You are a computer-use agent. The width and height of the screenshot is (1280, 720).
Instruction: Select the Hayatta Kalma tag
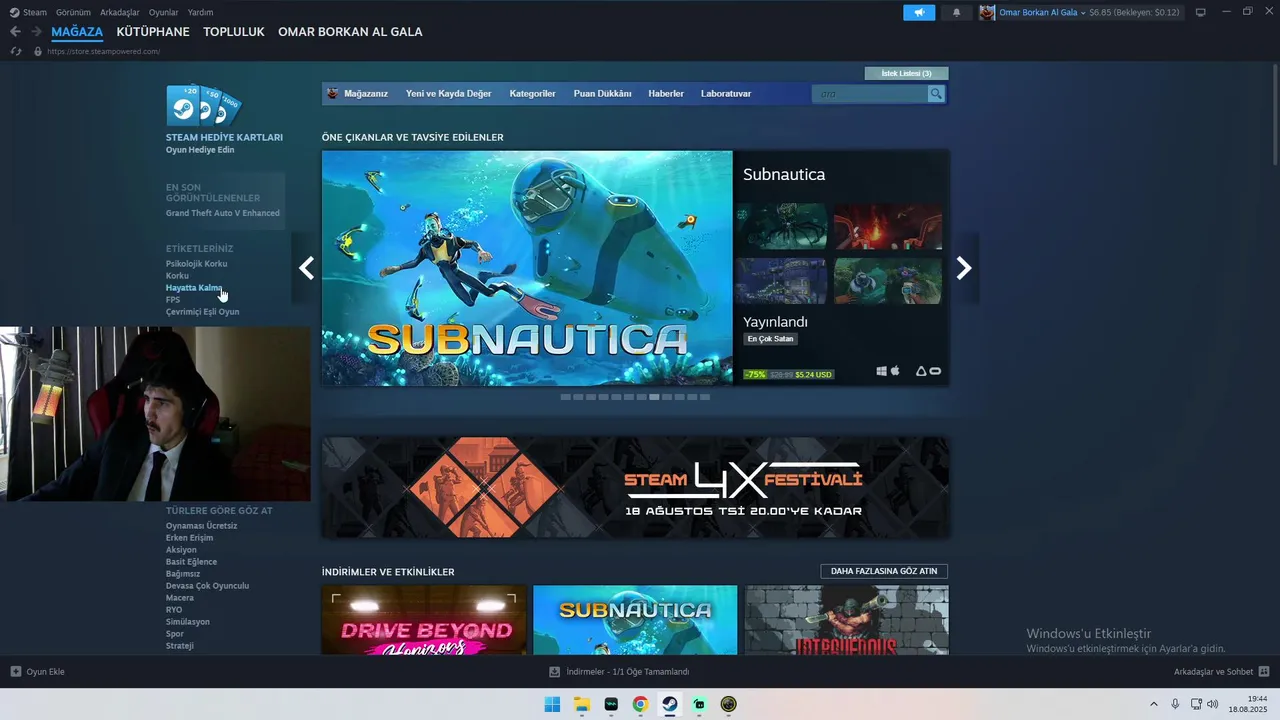click(194, 288)
